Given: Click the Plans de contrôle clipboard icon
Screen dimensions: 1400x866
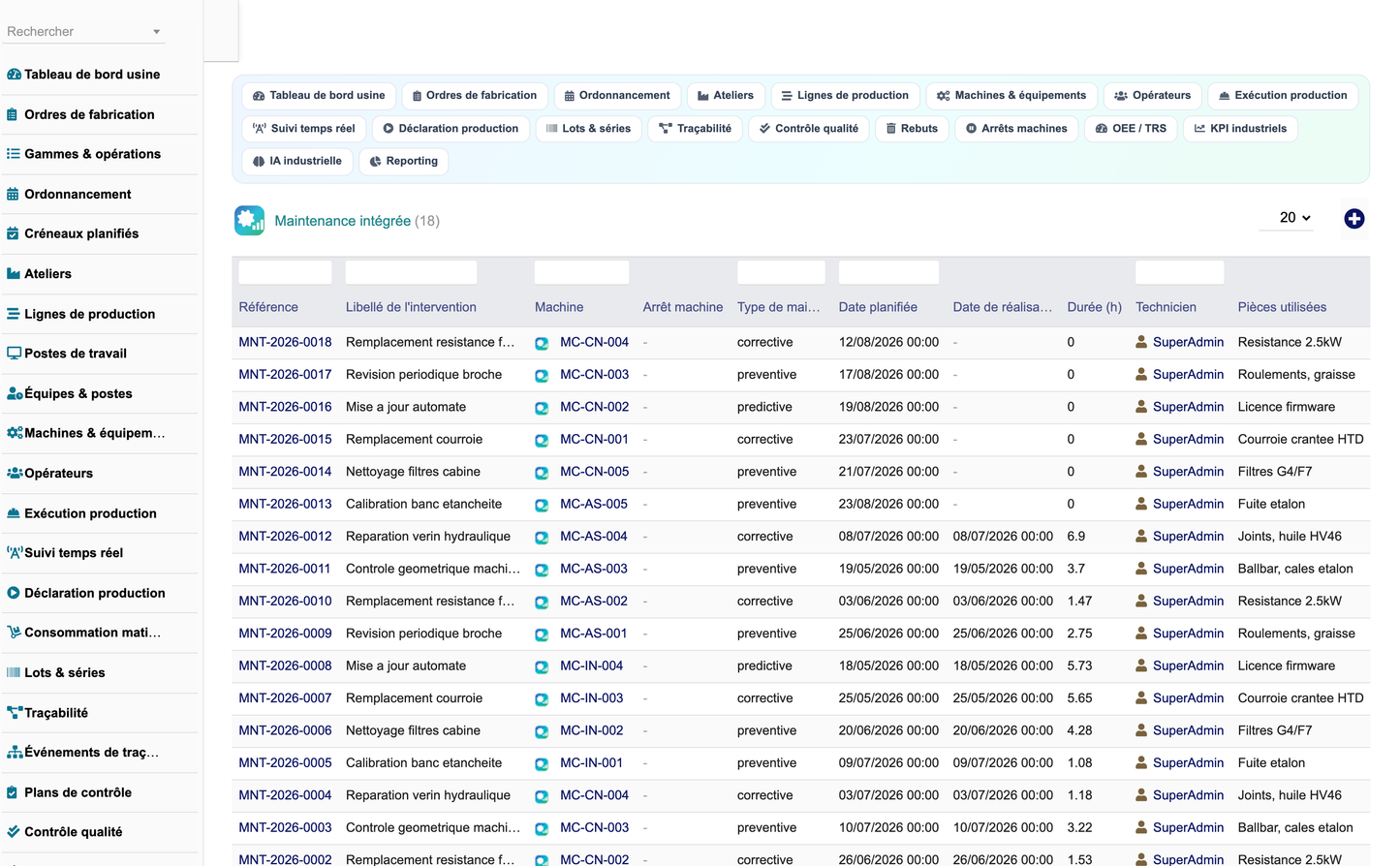Looking at the screenshot, I should 13,792.
